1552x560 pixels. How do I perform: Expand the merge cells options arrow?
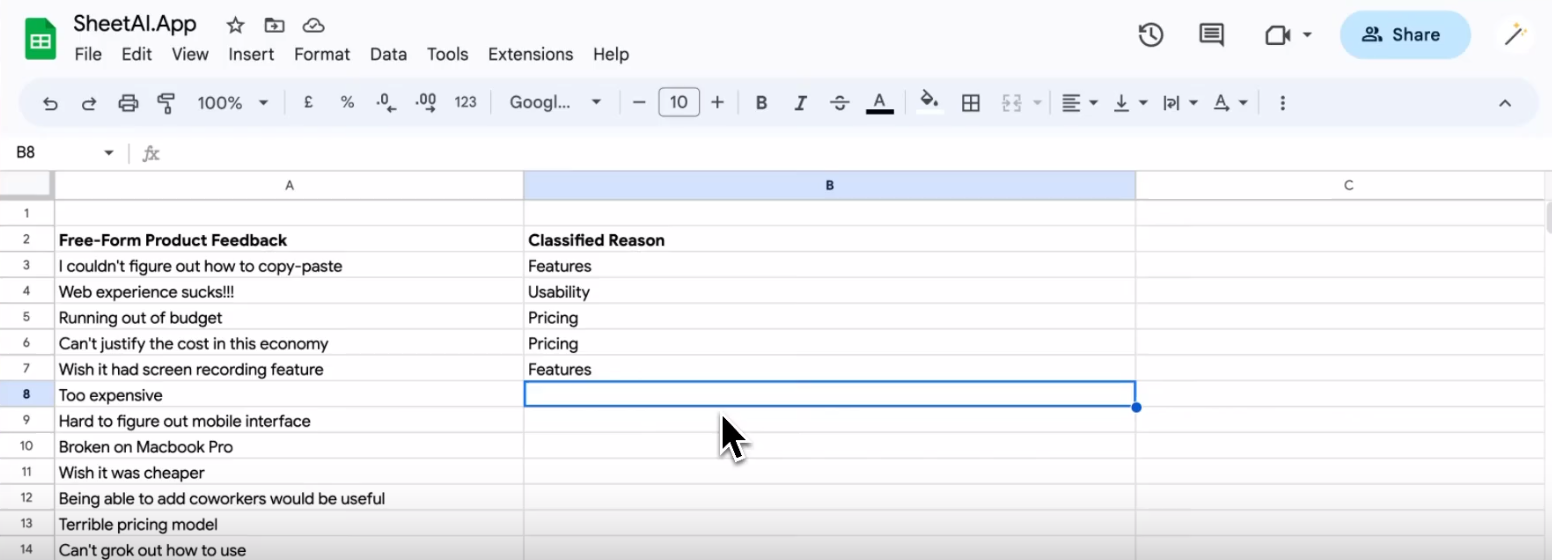click(x=1037, y=103)
